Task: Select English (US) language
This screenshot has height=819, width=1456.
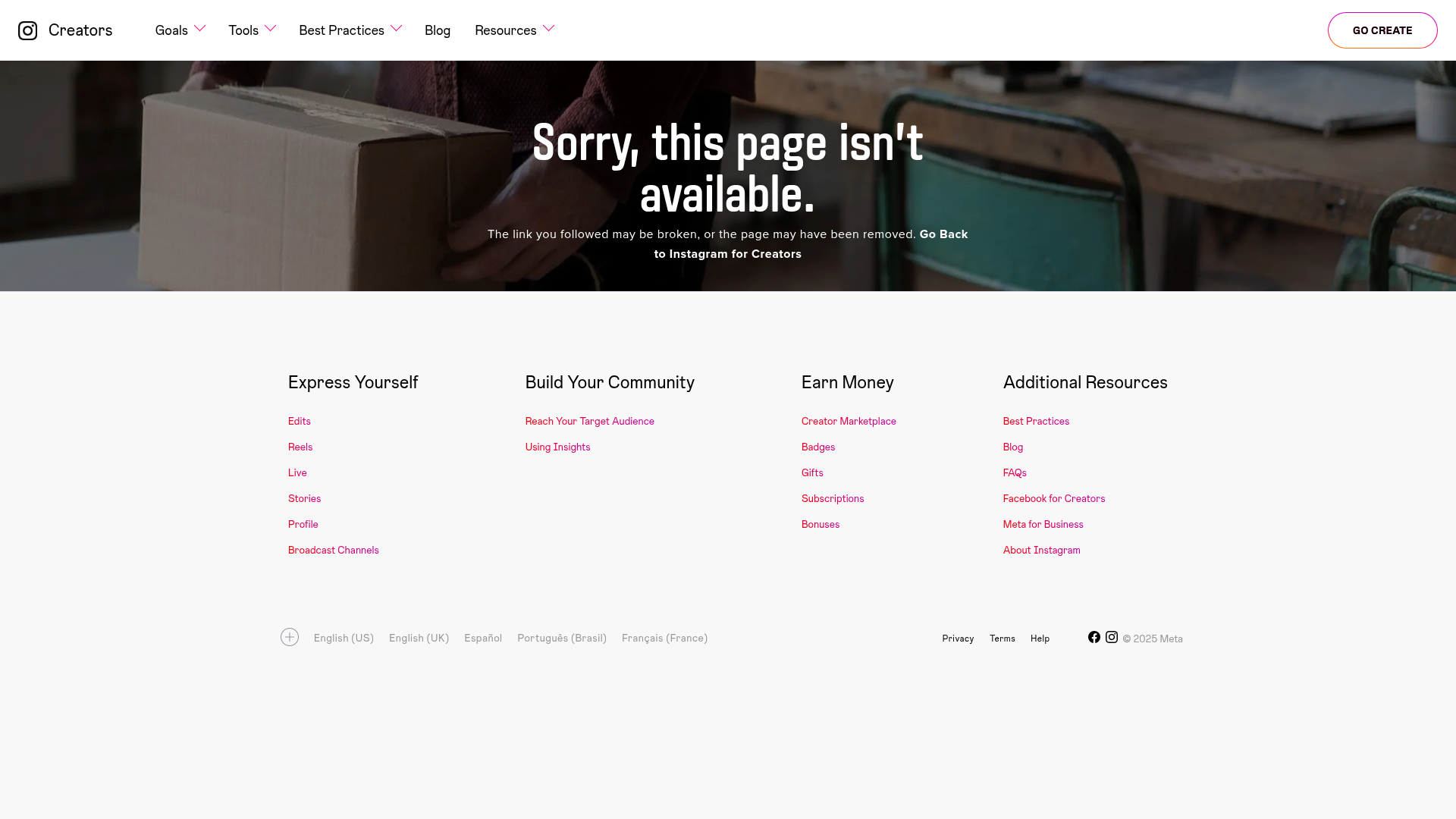Action: [x=344, y=638]
